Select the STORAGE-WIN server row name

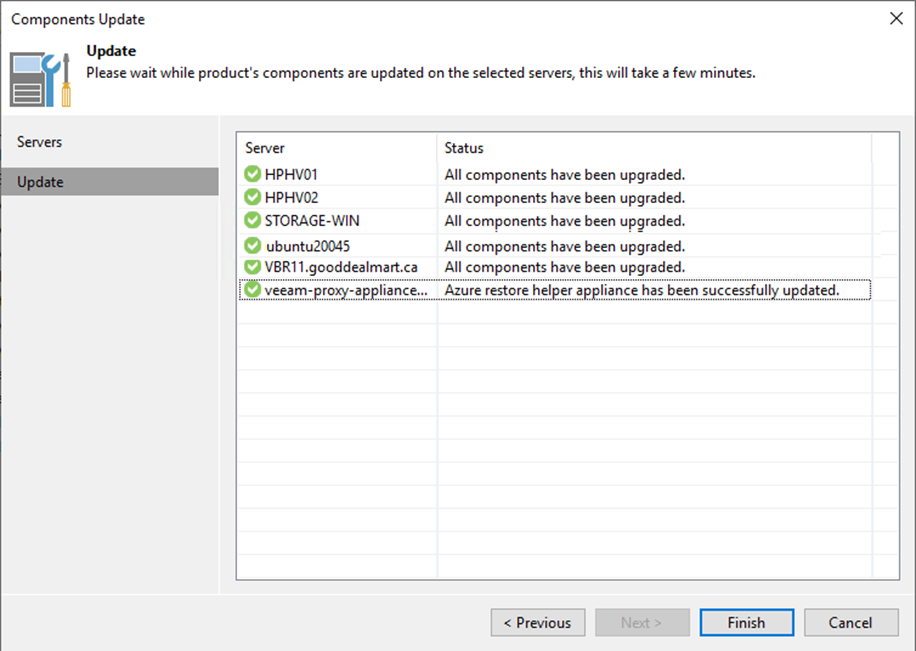pyautogui.click(x=312, y=221)
